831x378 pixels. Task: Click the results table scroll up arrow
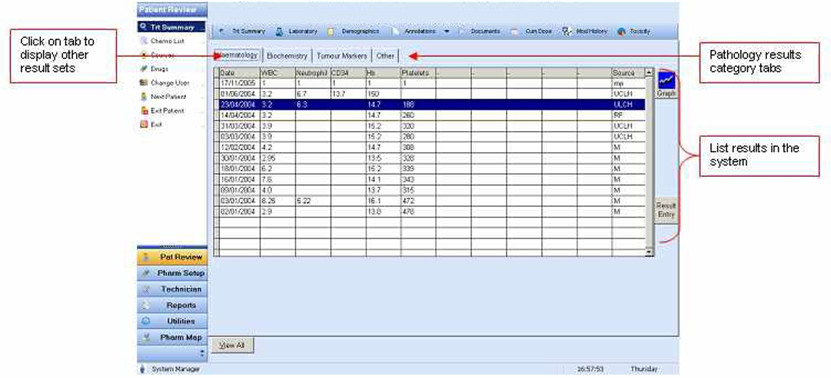[x=649, y=72]
